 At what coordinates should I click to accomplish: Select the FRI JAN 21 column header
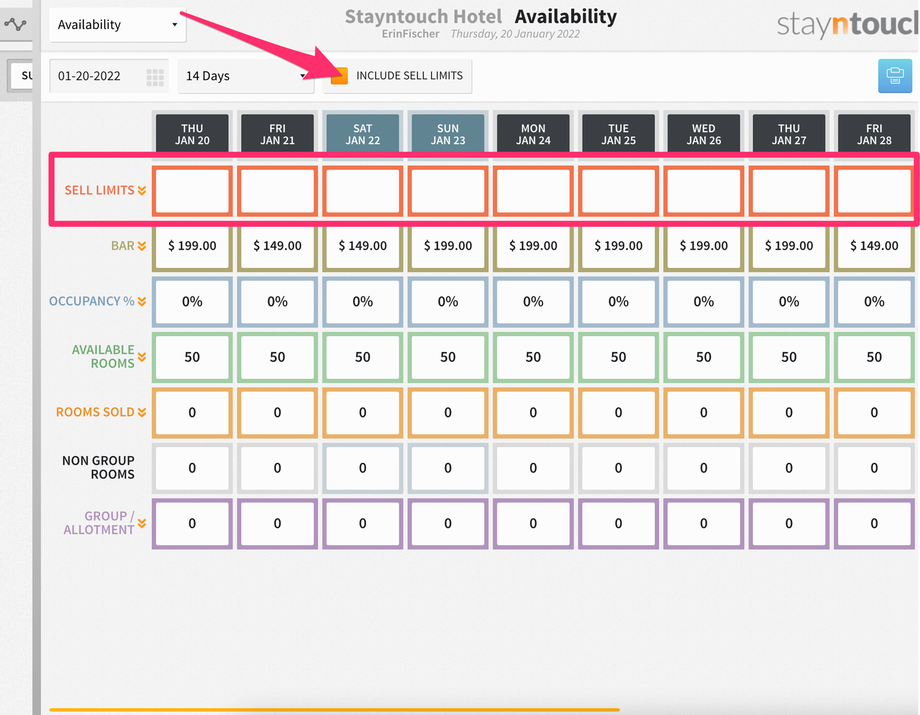point(278,134)
